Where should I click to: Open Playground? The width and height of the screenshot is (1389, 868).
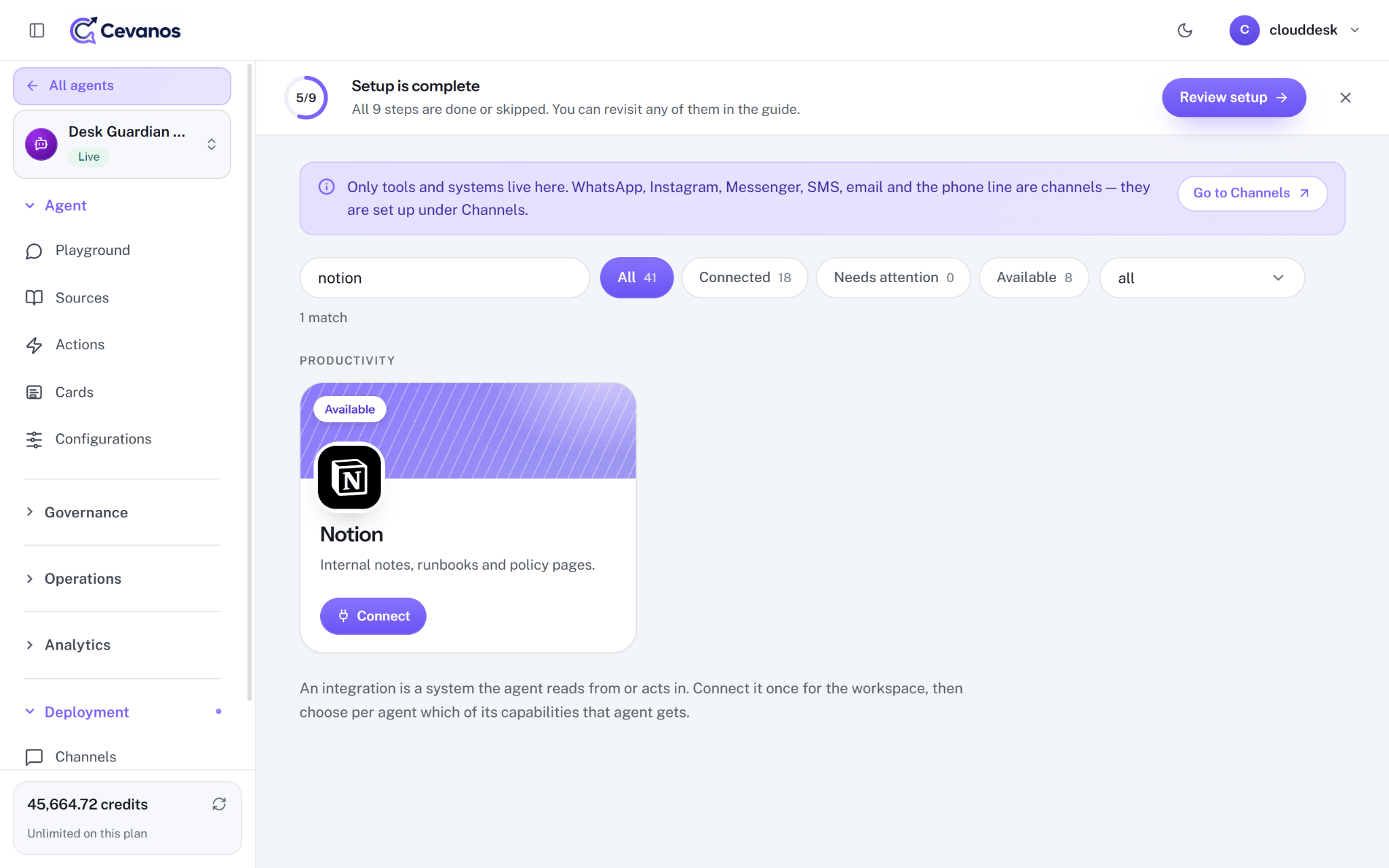(92, 250)
